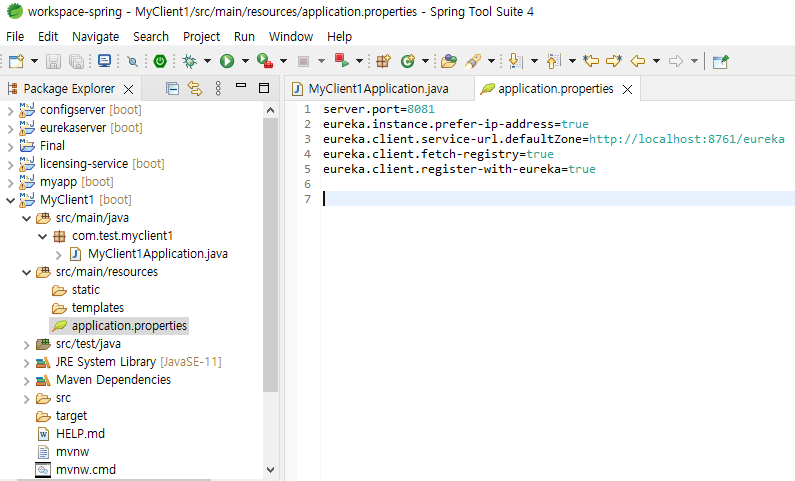
Task: Select mvnw.cmd file in tree
Action: coord(86,469)
